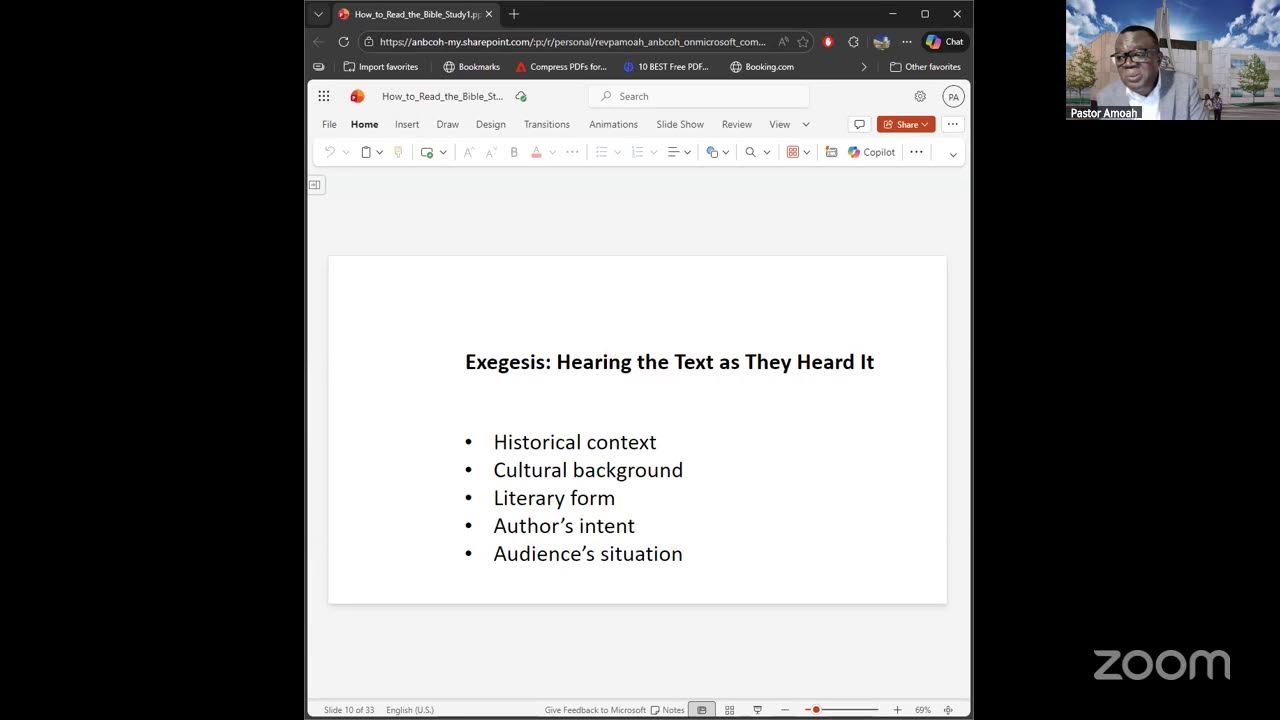This screenshot has width=1280, height=720.
Task: Open the Paste options dropdown arrow
Action: [380, 153]
